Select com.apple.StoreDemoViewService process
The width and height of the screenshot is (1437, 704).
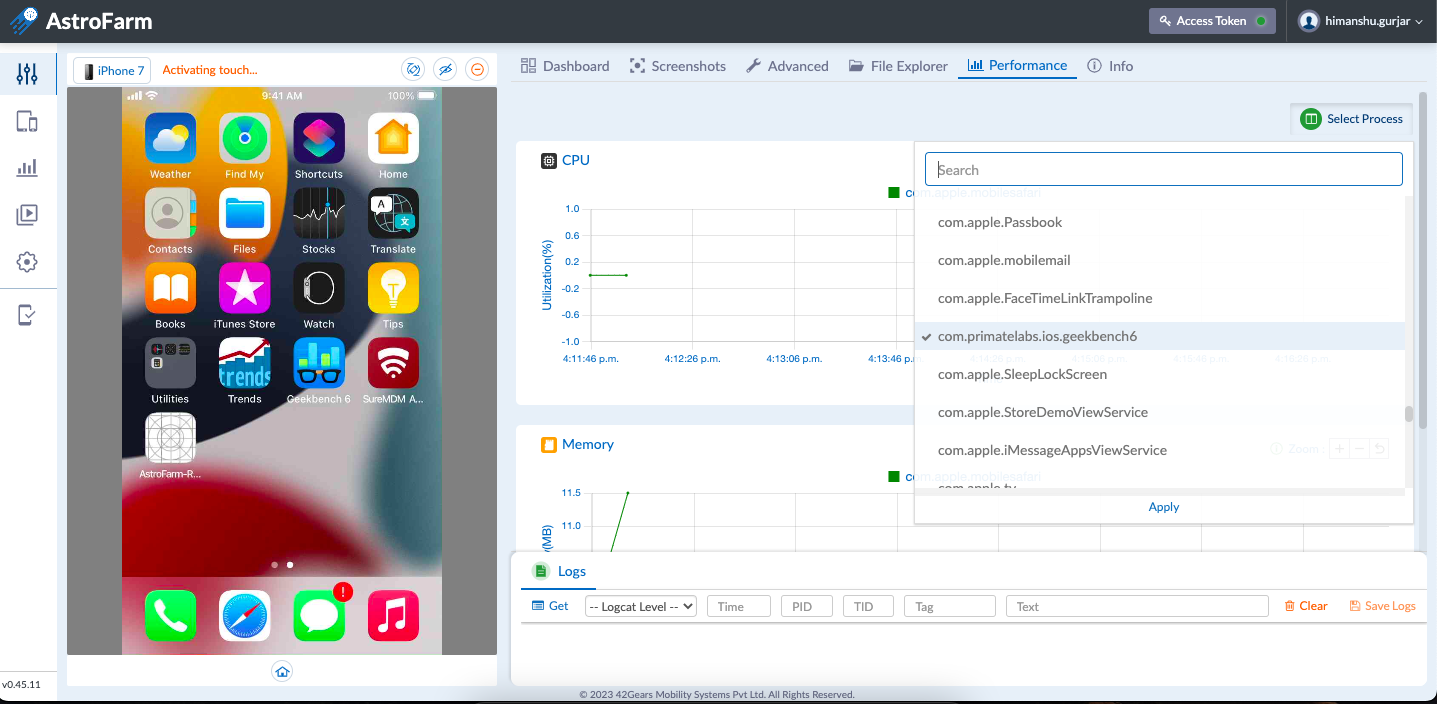(1160, 412)
